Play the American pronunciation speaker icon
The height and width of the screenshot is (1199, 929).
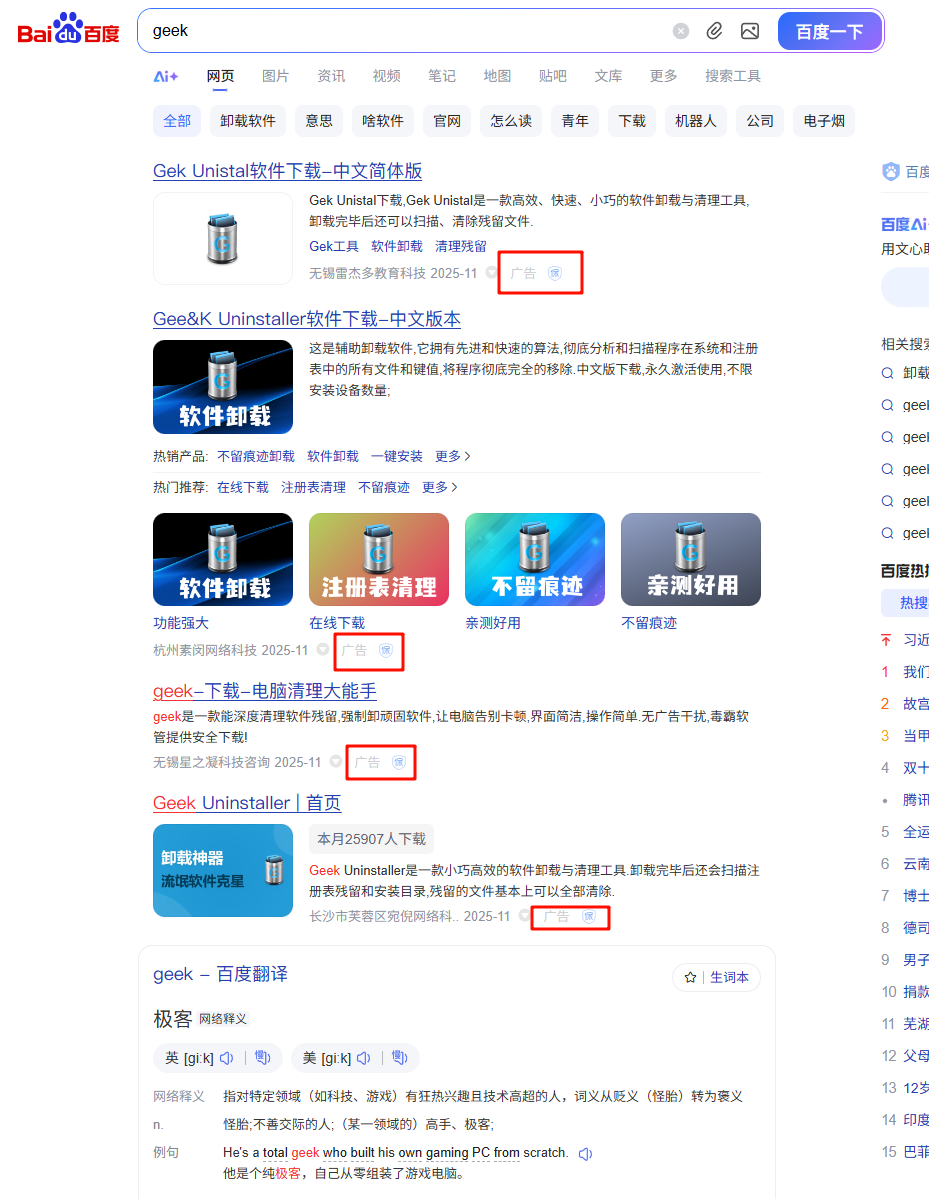coord(364,1058)
